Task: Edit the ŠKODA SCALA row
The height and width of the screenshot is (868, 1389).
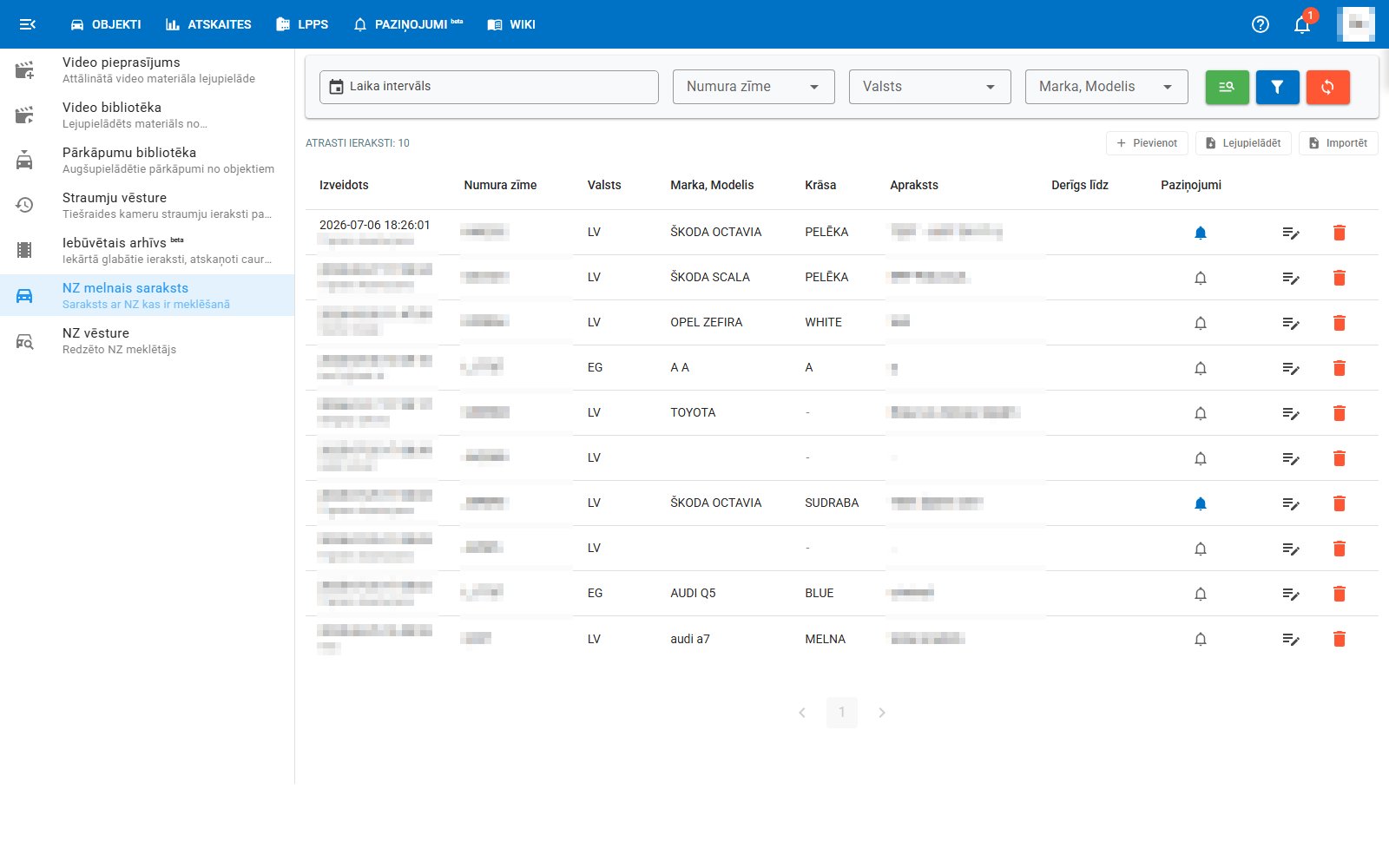Action: coord(1291,278)
